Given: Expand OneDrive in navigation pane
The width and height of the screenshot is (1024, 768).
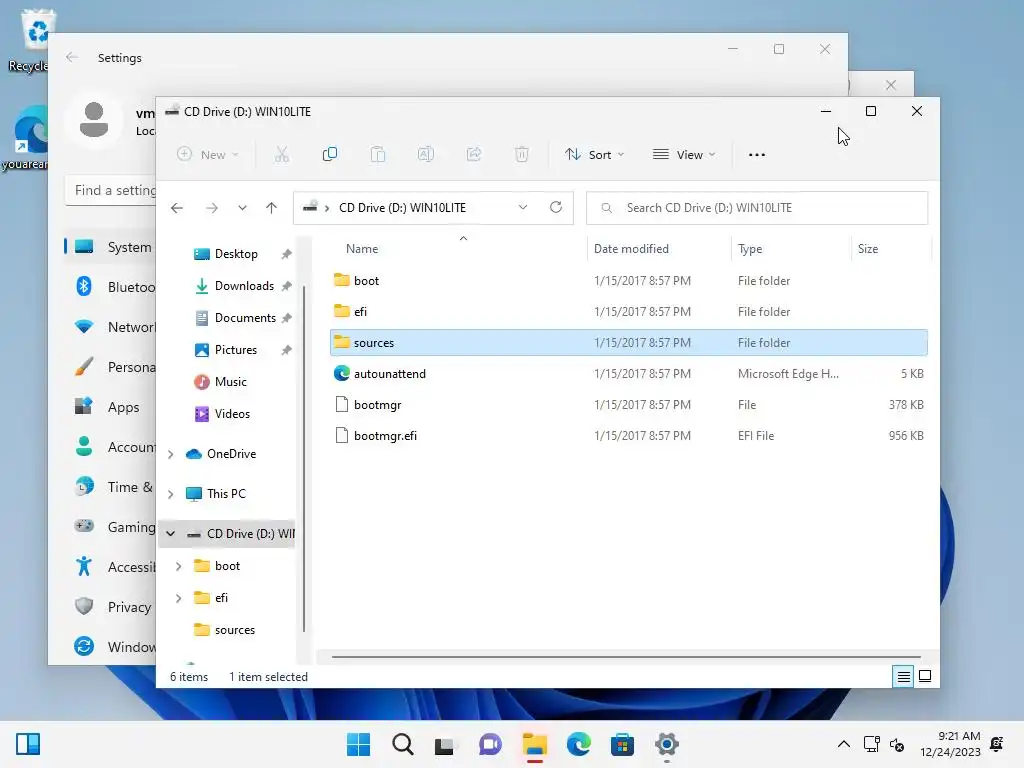Looking at the screenshot, I should (x=170, y=454).
